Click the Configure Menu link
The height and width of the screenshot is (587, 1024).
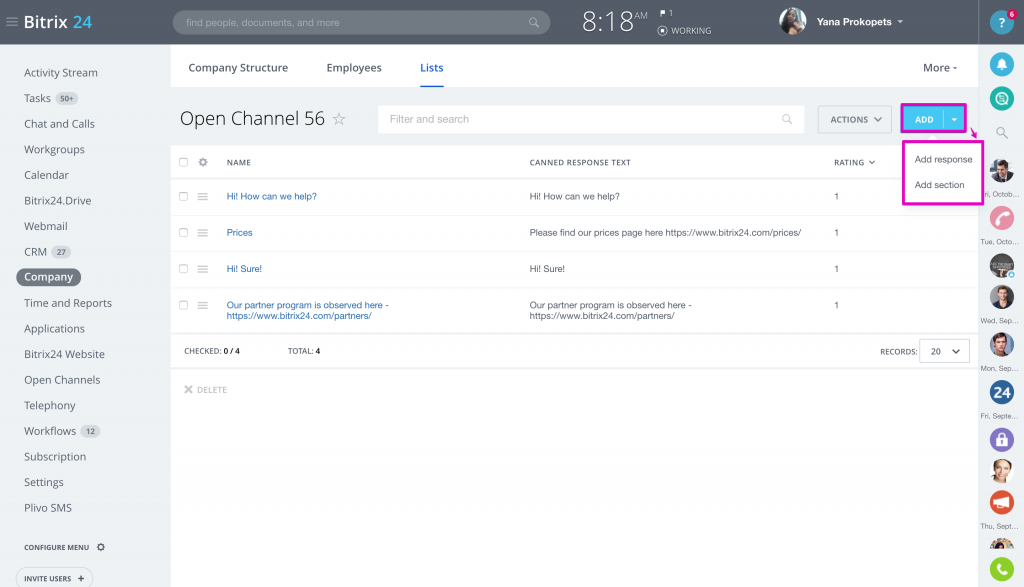[56, 547]
